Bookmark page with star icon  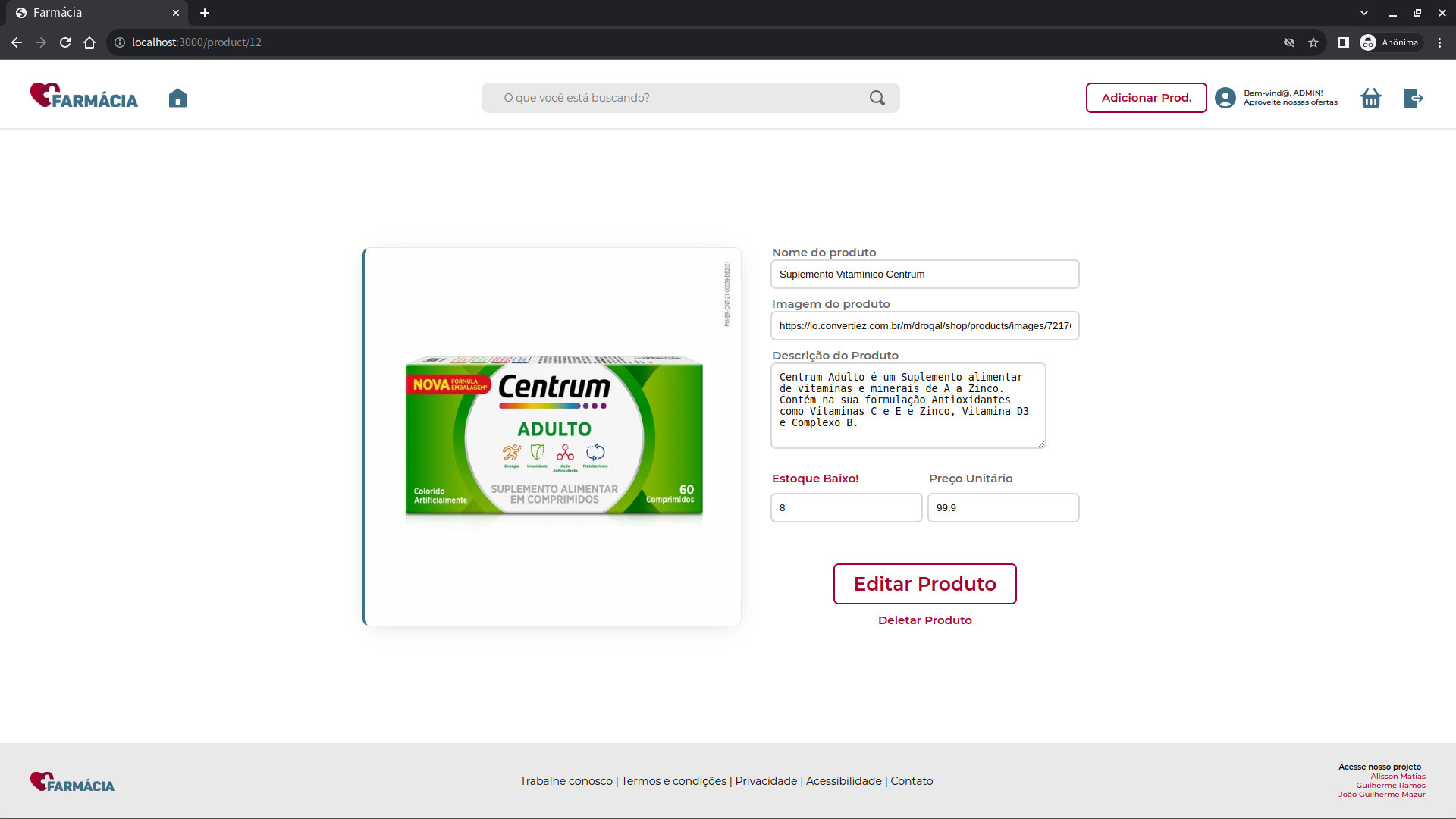tap(1313, 42)
